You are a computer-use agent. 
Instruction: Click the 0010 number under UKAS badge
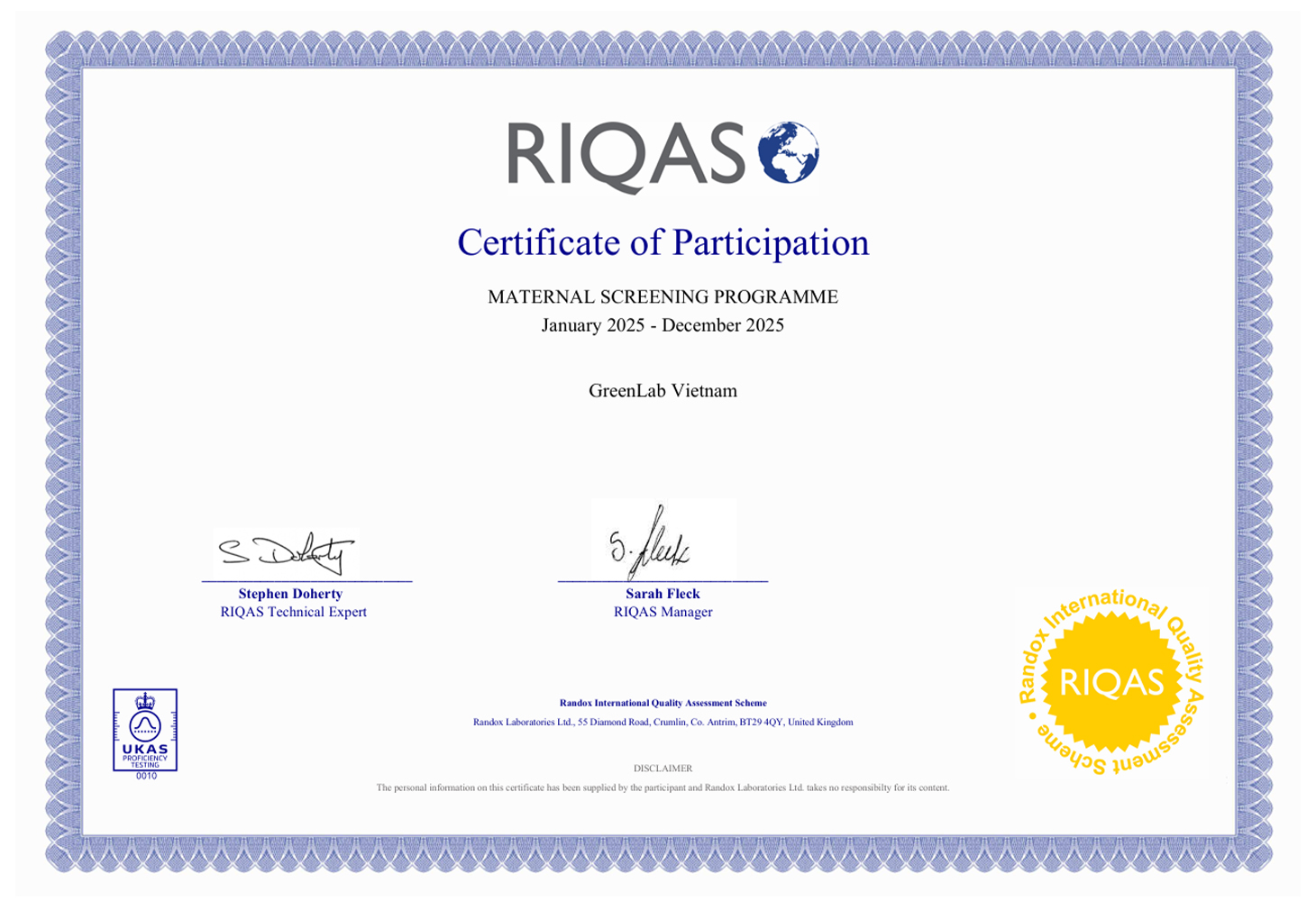click(x=146, y=776)
